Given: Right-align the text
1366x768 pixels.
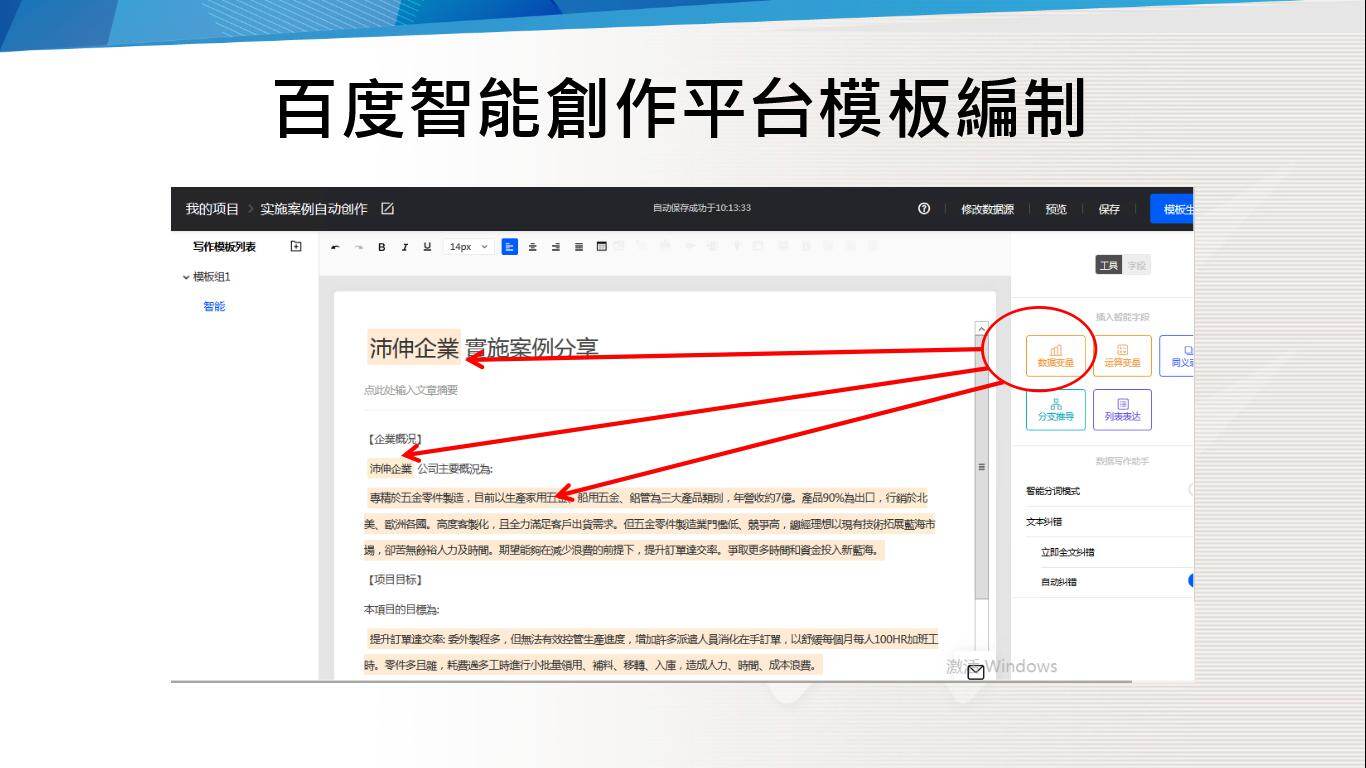Looking at the screenshot, I should pyautogui.click(x=555, y=247).
